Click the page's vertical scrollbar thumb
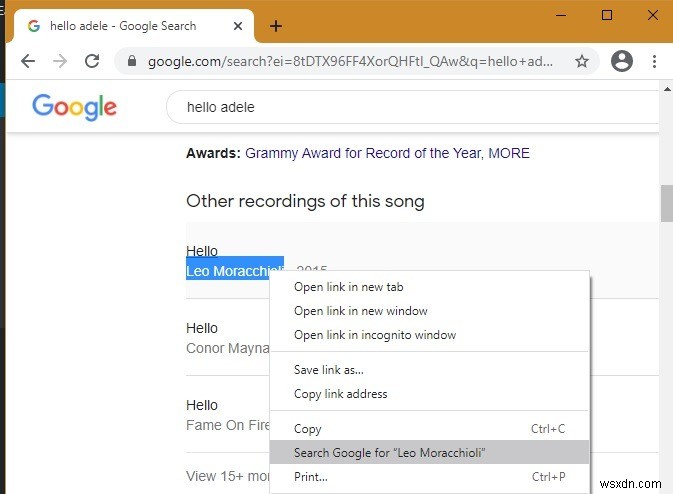Screen dimensions: 673x494 666,203
